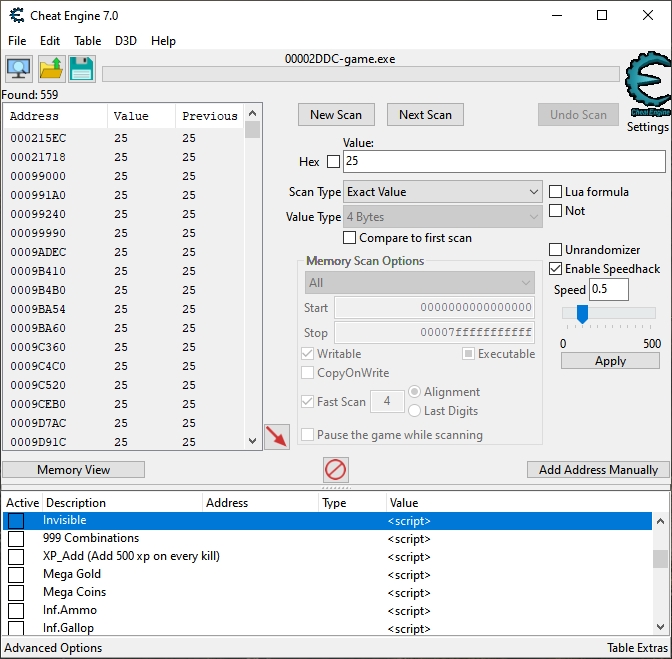Enable Compare to first scan
The width and height of the screenshot is (672, 659).
click(349, 237)
